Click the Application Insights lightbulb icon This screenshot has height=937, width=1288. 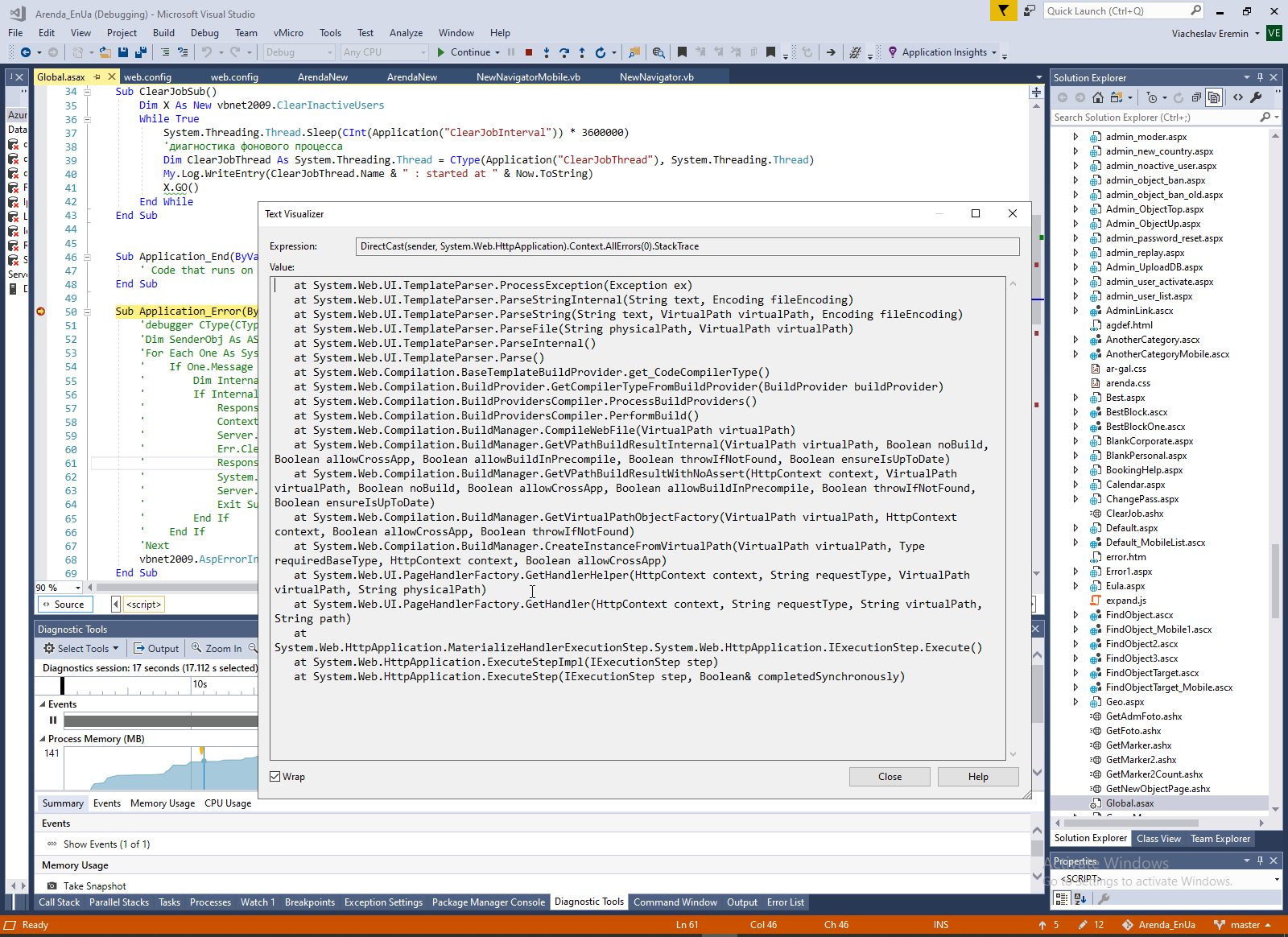pyautogui.click(x=893, y=52)
